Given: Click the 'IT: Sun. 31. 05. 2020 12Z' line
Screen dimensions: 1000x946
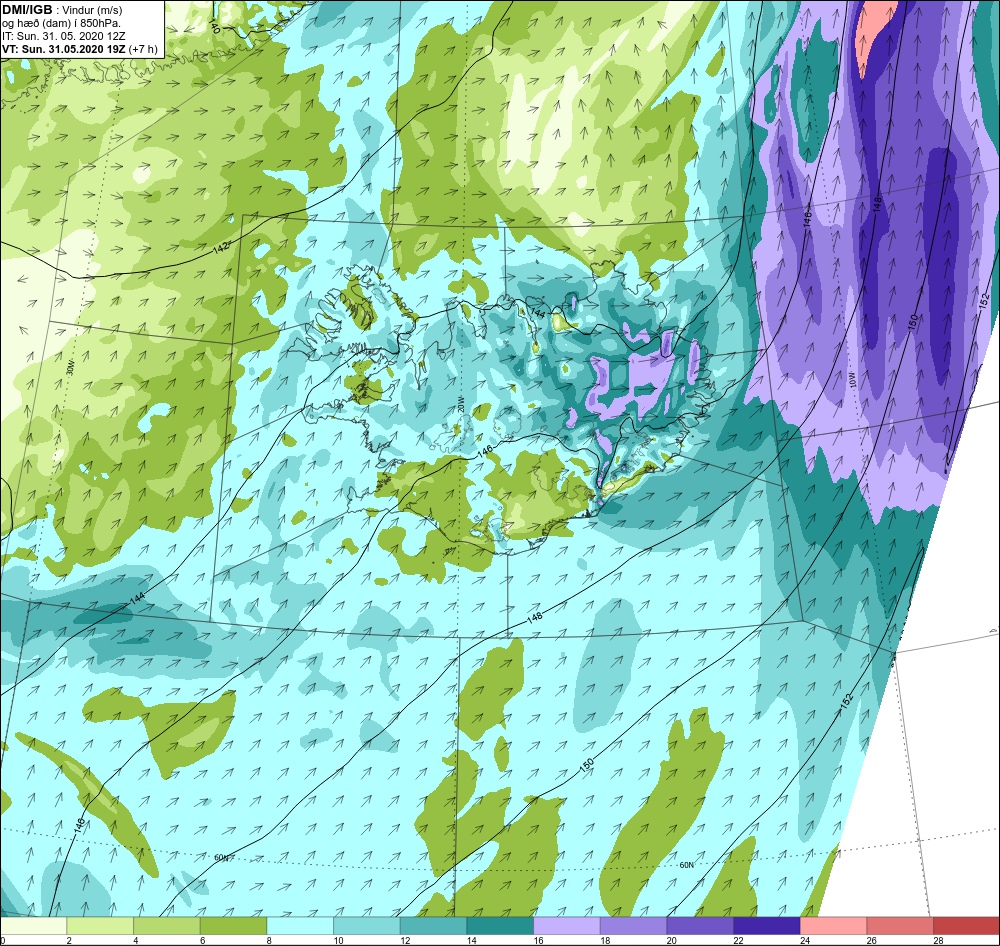Looking at the screenshot, I should point(65,36).
